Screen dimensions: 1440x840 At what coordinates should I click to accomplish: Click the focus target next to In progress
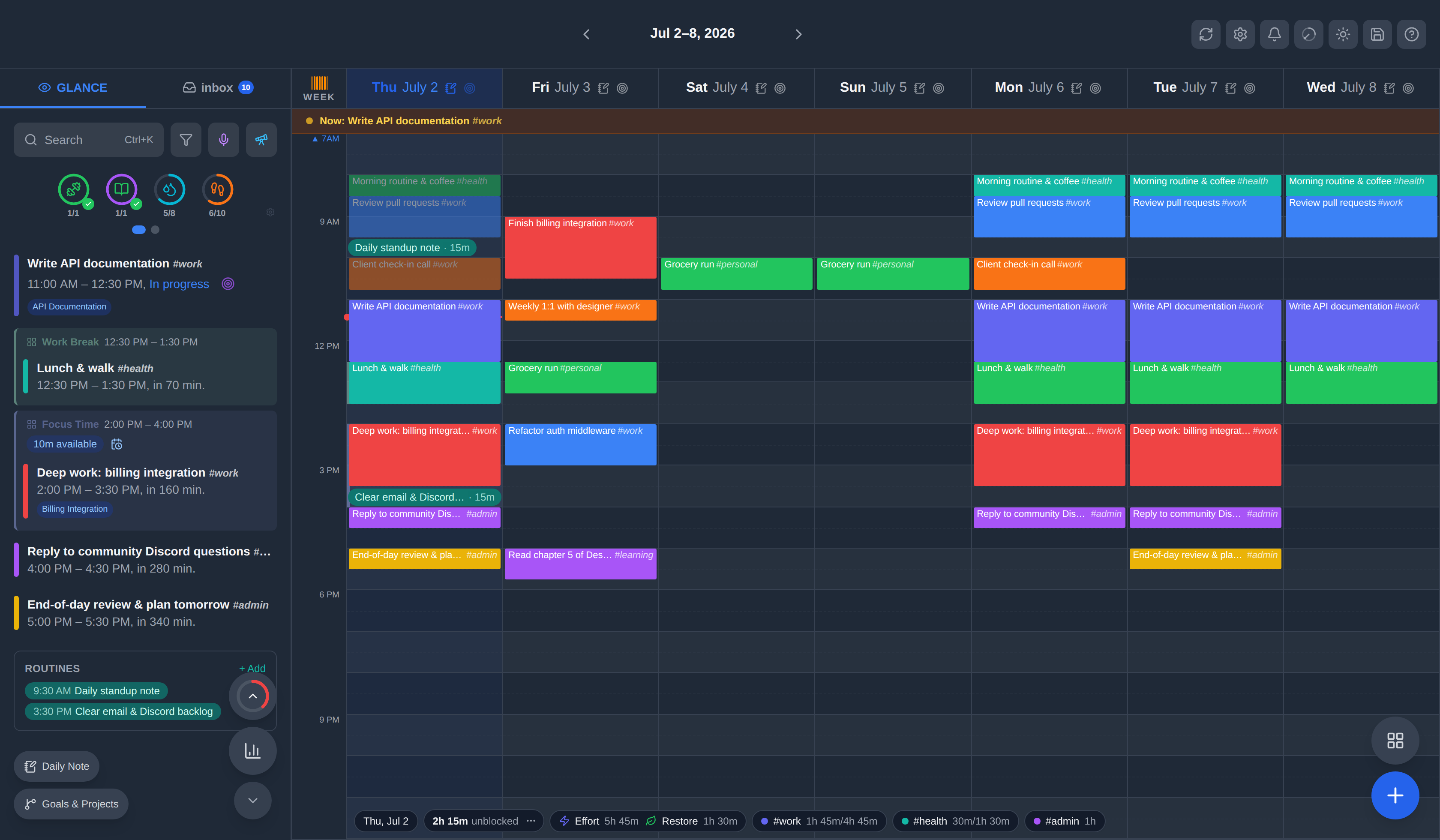(x=228, y=284)
